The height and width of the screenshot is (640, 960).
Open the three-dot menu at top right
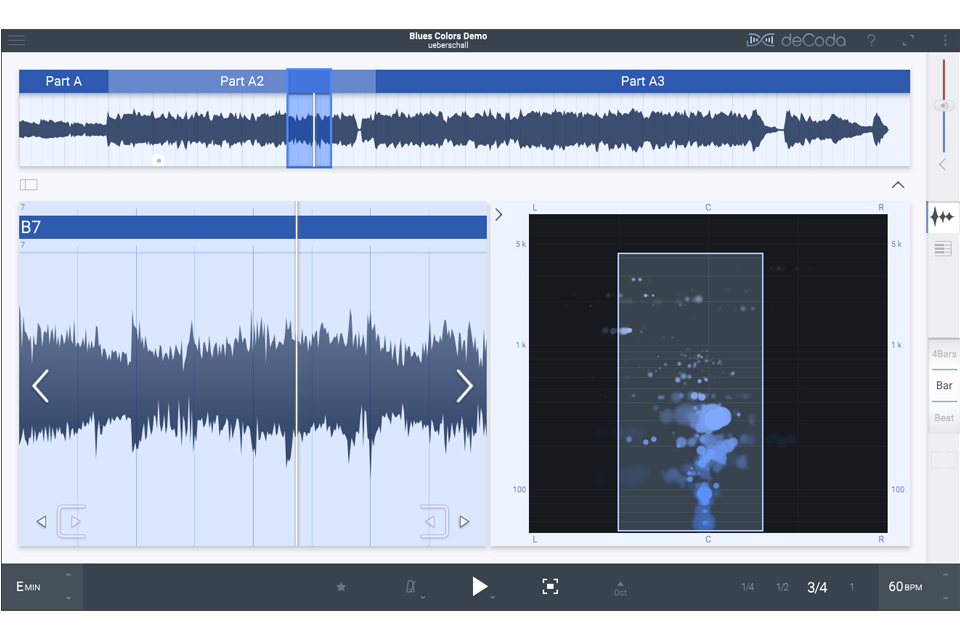click(946, 40)
